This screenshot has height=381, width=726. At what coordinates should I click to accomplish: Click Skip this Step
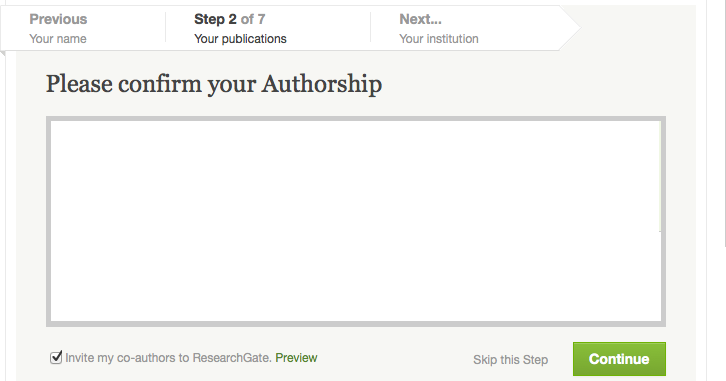510,360
